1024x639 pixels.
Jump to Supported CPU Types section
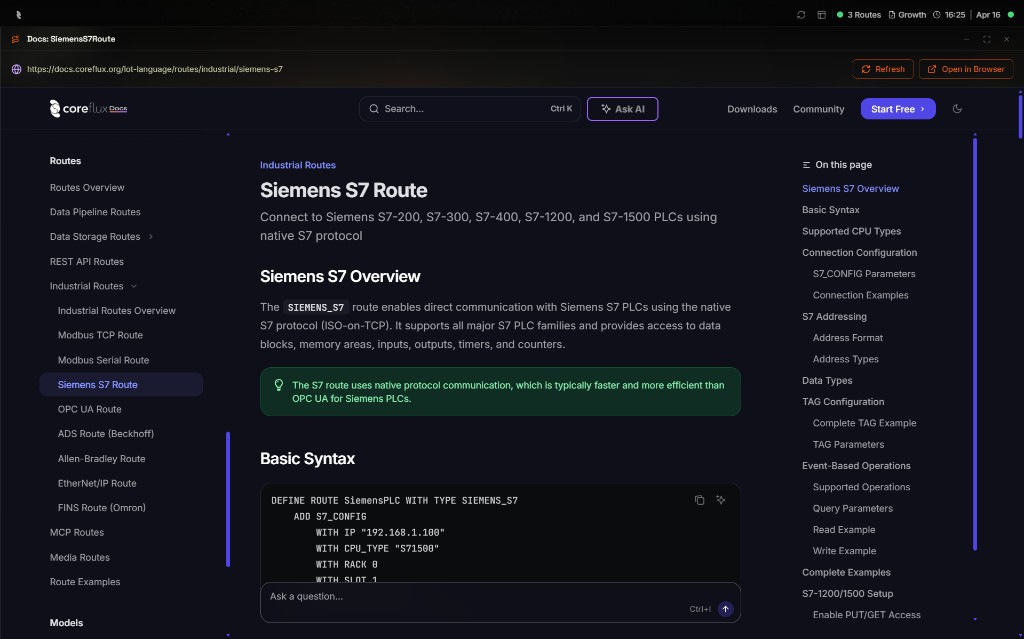point(851,231)
